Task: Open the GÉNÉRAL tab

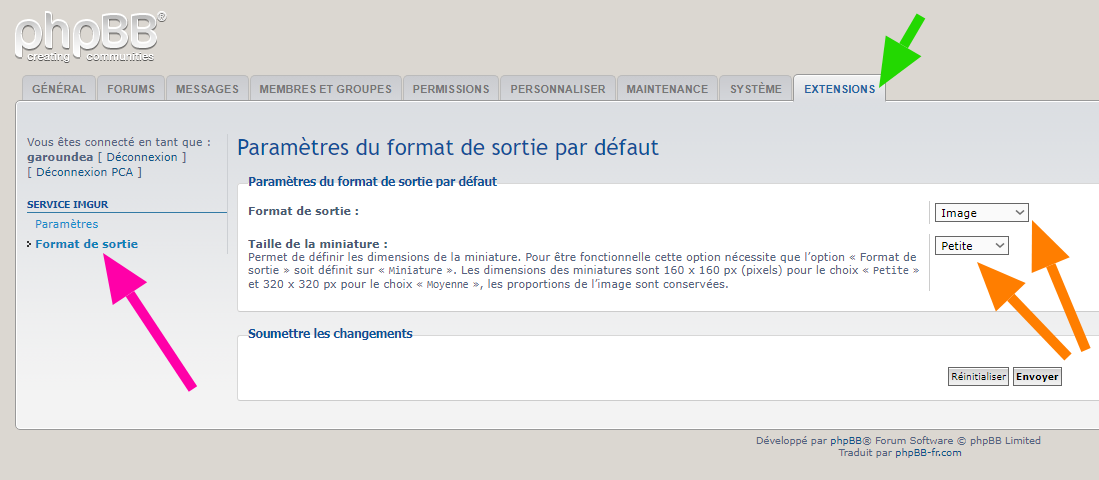Action: [59, 89]
